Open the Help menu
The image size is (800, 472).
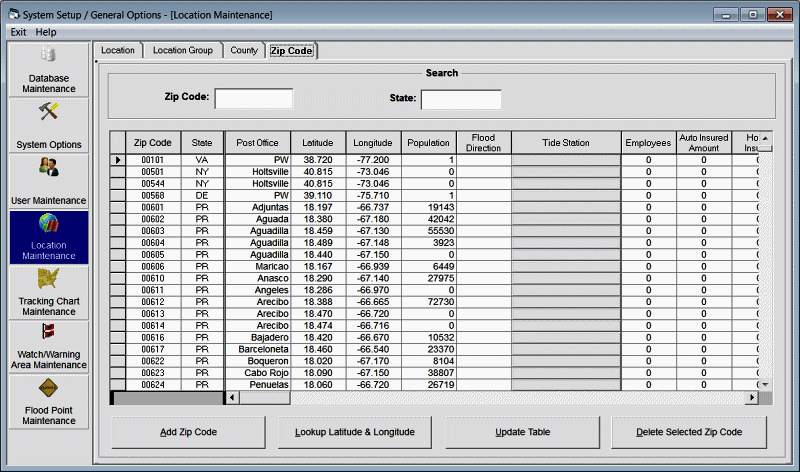click(x=46, y=32)
